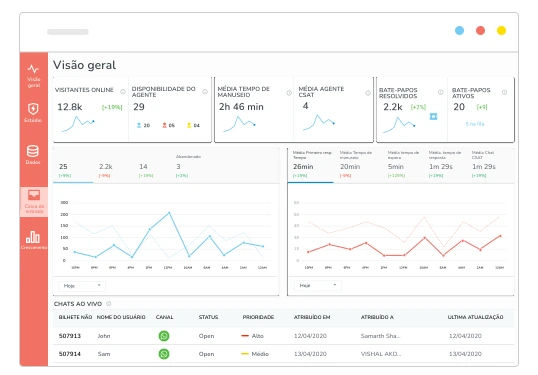Click WhatsApp channel icon for Sam
The image size is (538, 375).
coord(164,354)
